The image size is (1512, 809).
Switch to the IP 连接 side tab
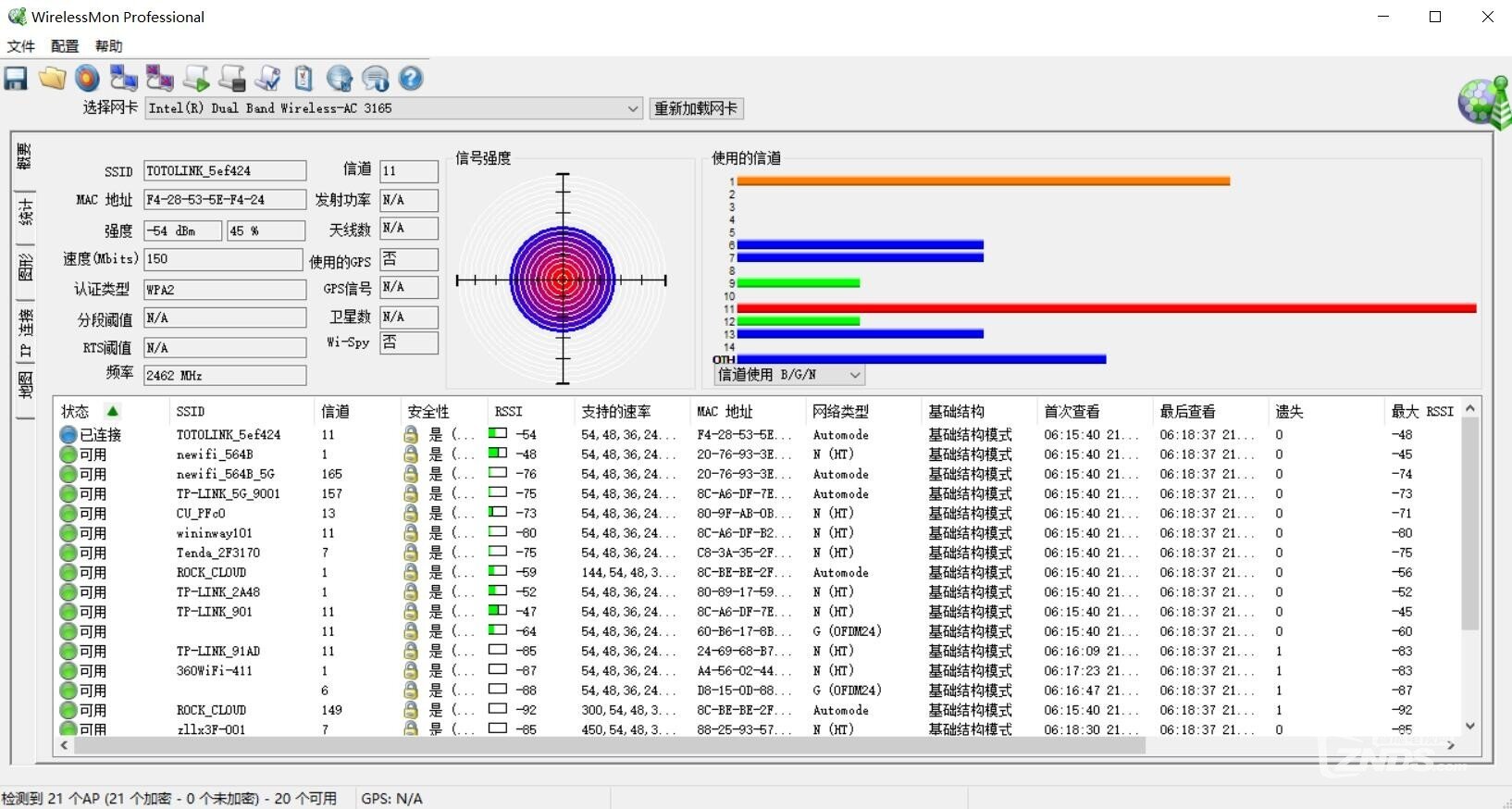(25, 333)
